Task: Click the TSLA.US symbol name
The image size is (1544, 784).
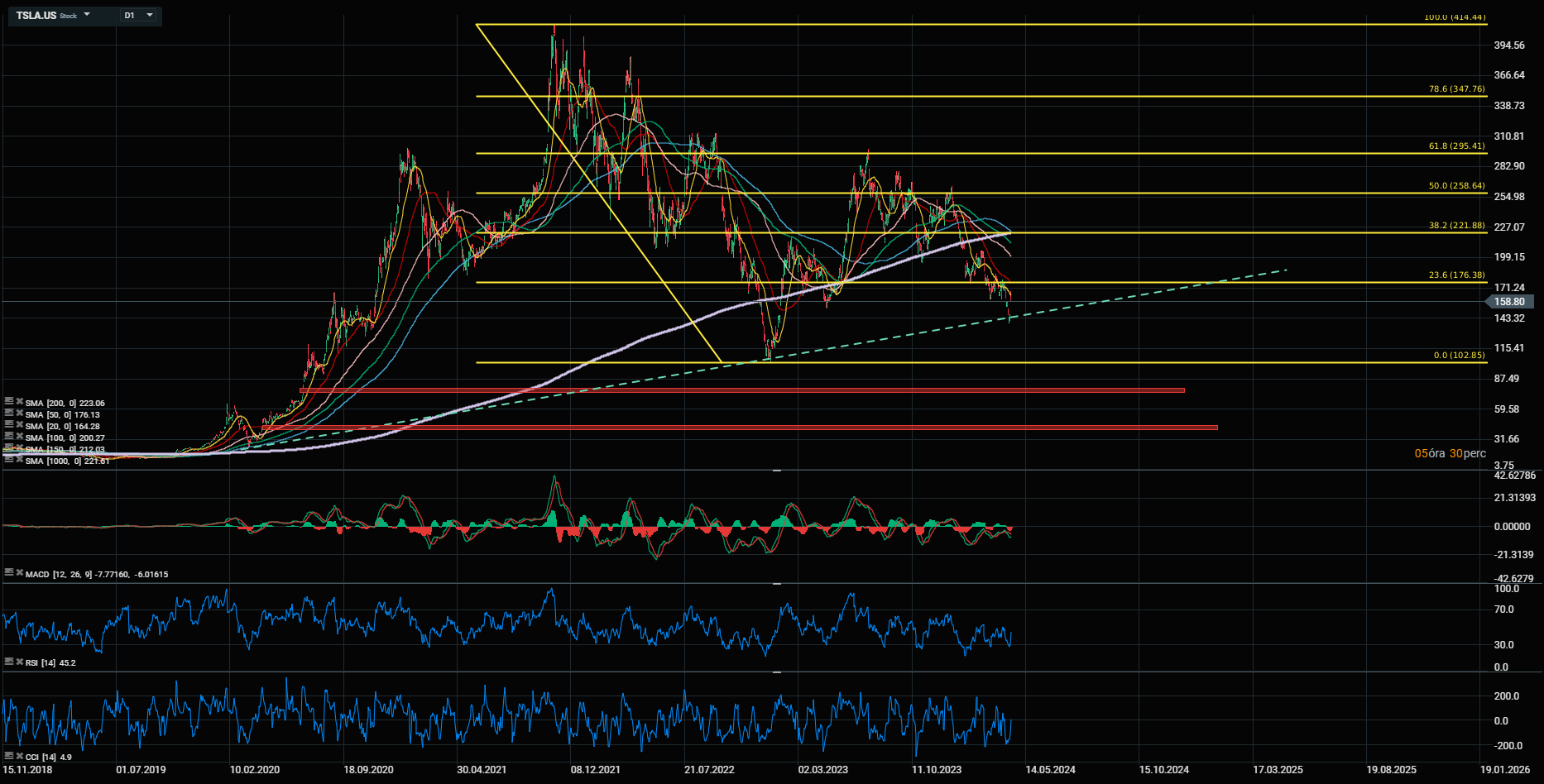Action: tap(36, 16)
